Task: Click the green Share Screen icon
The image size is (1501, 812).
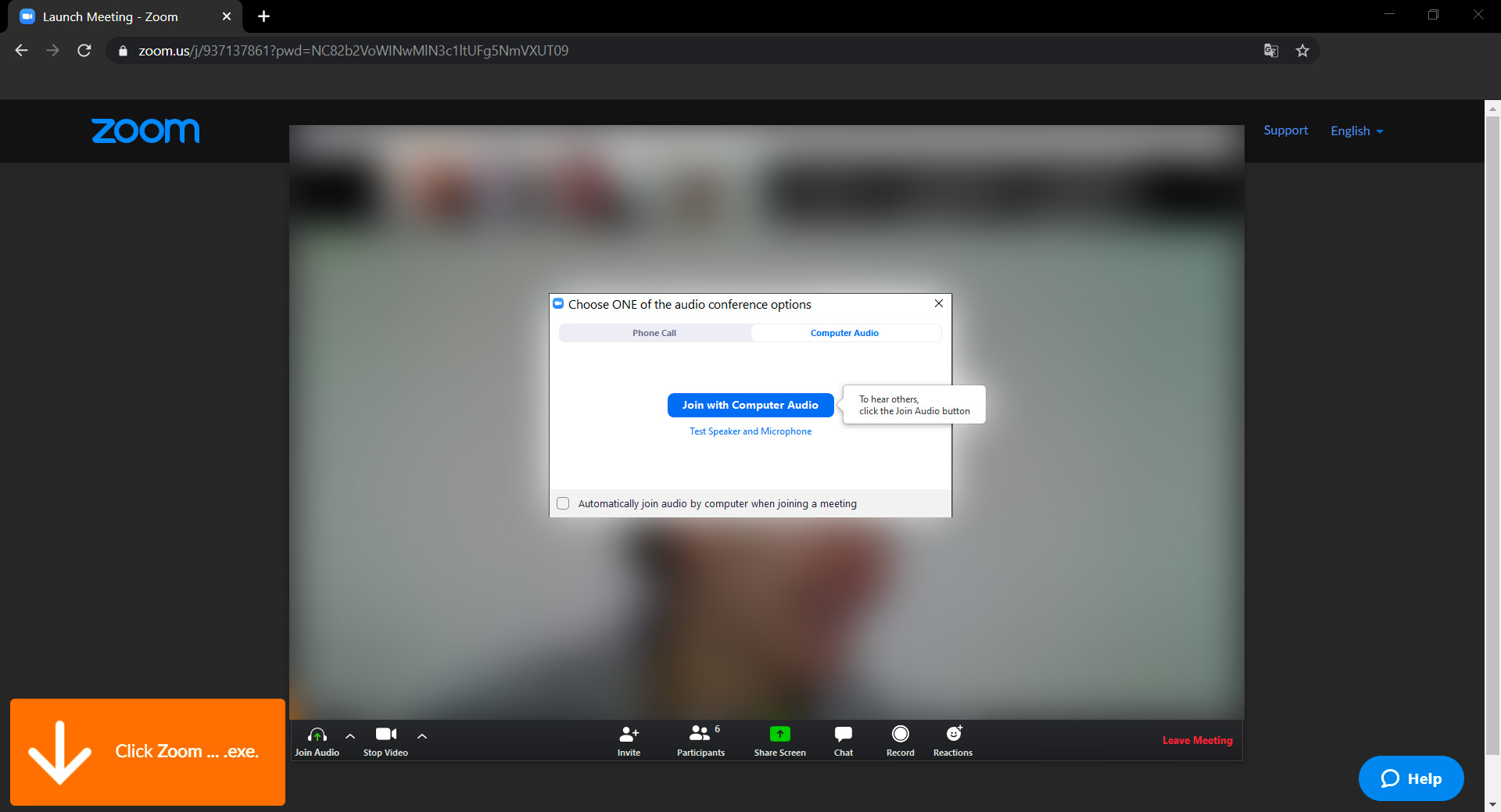Action: pyautogui.click(x=779, y=734)
